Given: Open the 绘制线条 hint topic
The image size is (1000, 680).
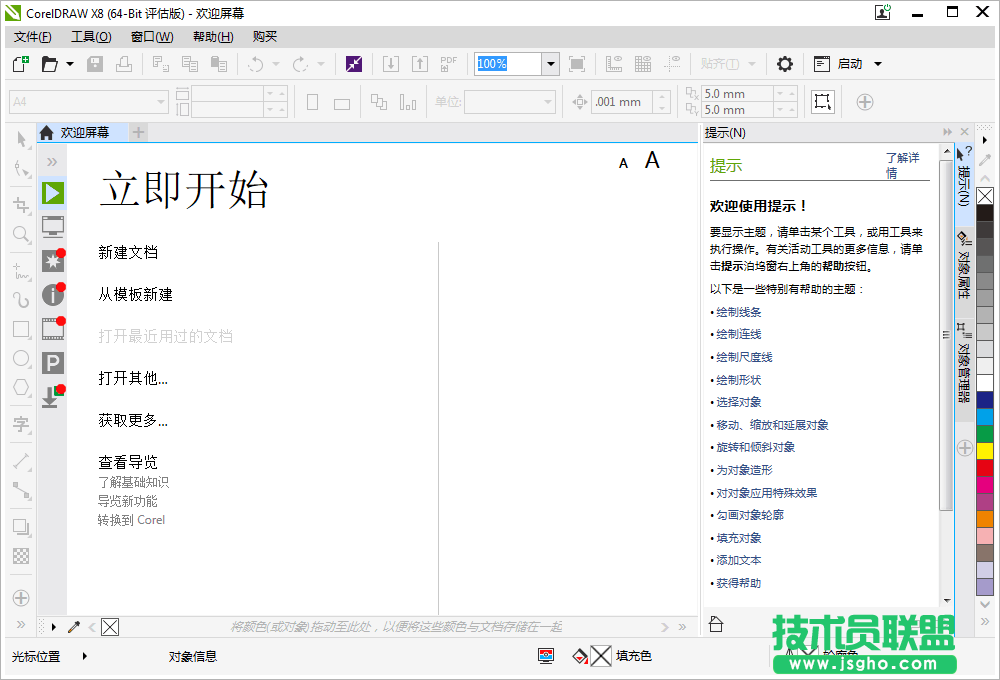Looking at the screenshot, I should [x=739, y=312].
